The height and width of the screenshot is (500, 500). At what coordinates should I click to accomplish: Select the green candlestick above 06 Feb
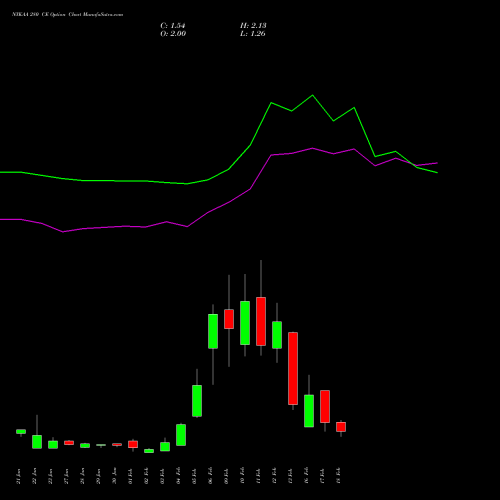tap(213, 331)
